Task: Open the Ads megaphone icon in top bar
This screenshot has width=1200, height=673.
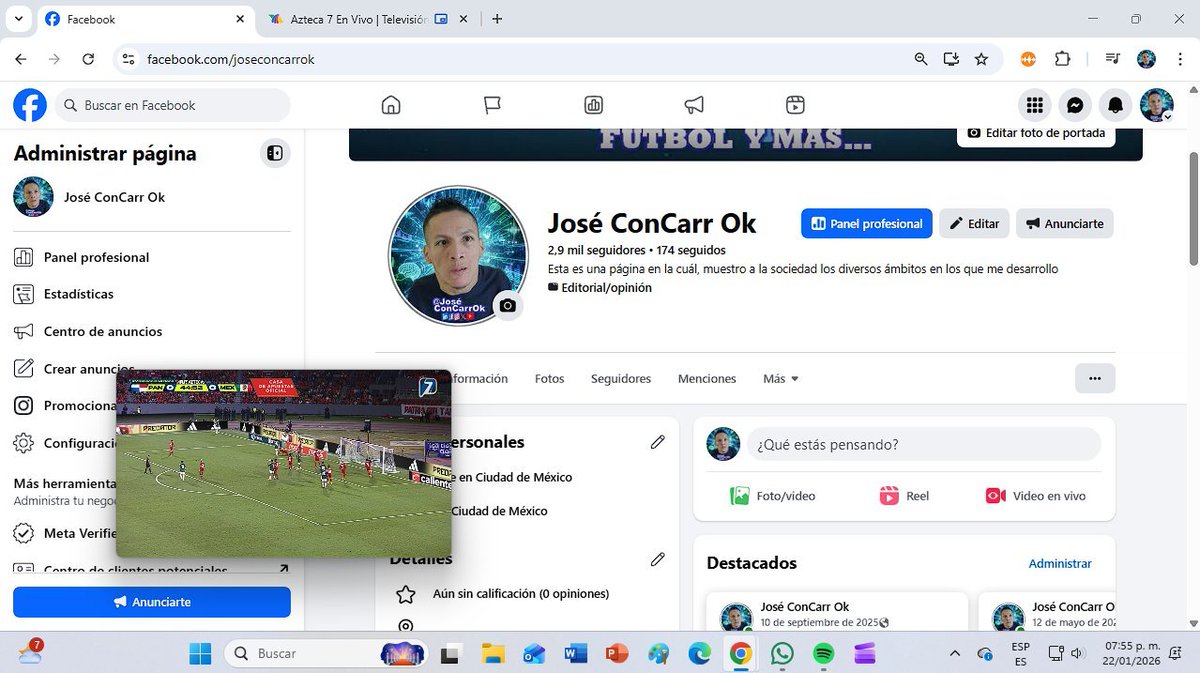Action: click(694, 105)
